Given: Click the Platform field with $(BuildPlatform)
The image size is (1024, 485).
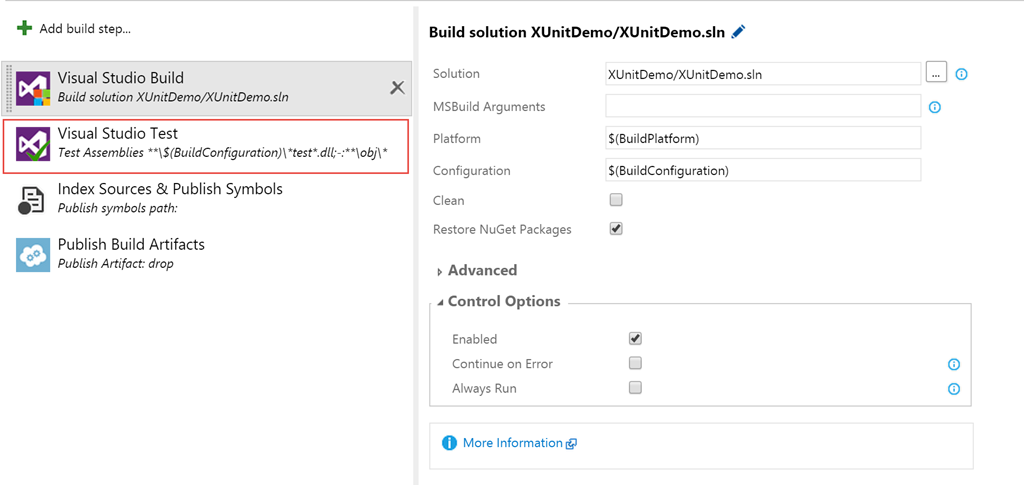Looking at the screenshot, I should click(x=763, y=138).
